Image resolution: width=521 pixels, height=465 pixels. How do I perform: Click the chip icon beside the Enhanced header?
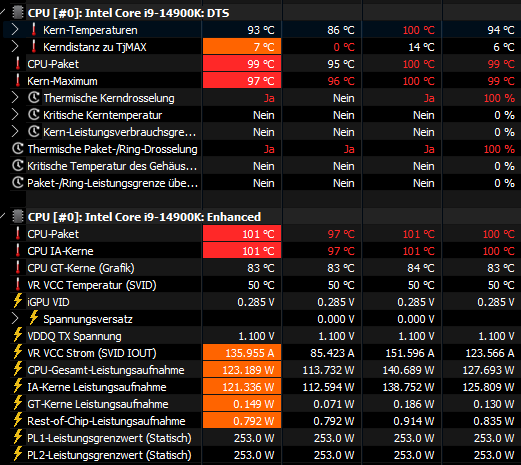tap(18, 217)
